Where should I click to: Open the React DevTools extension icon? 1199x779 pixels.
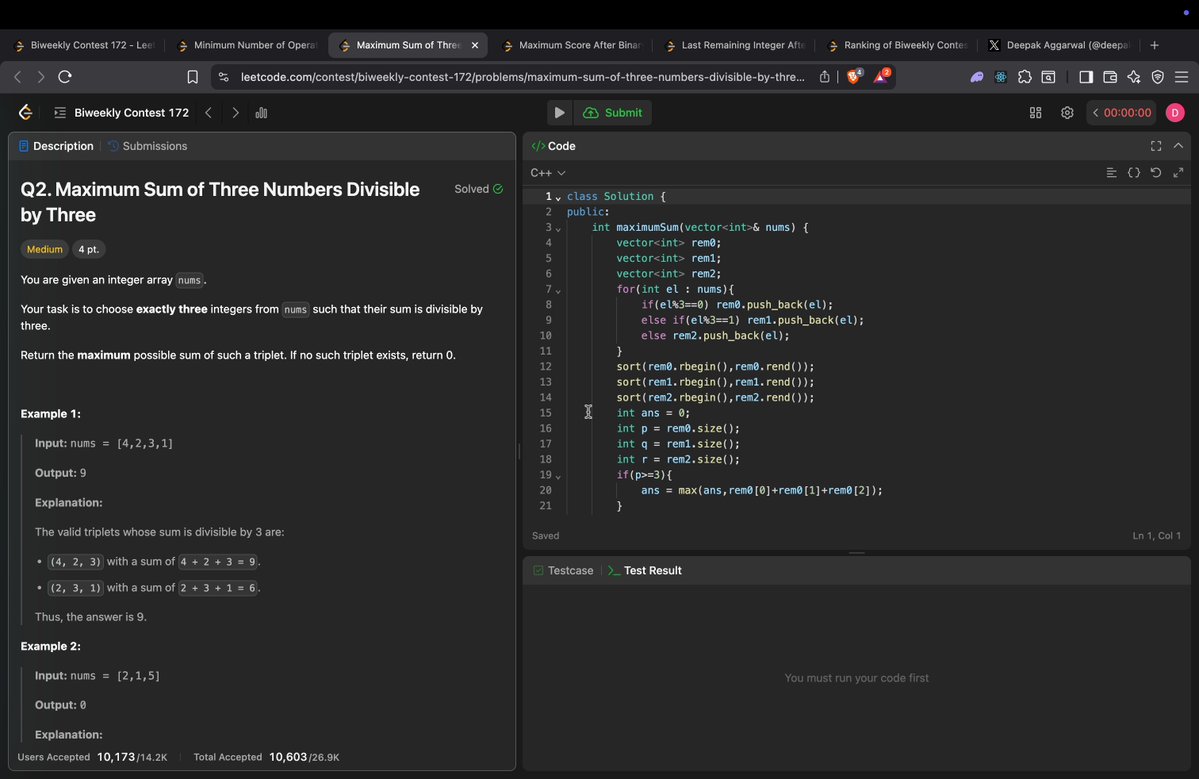pyautogui.click(x=1000, y=76)
